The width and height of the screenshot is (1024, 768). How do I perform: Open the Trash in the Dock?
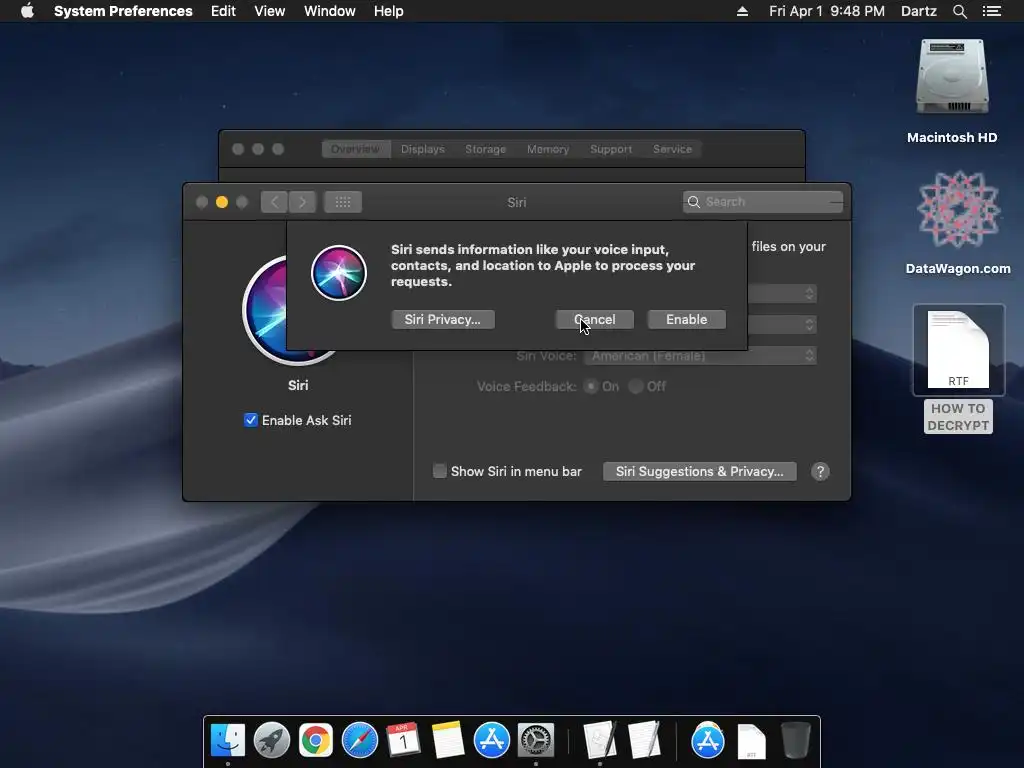[x=795, y=741]
